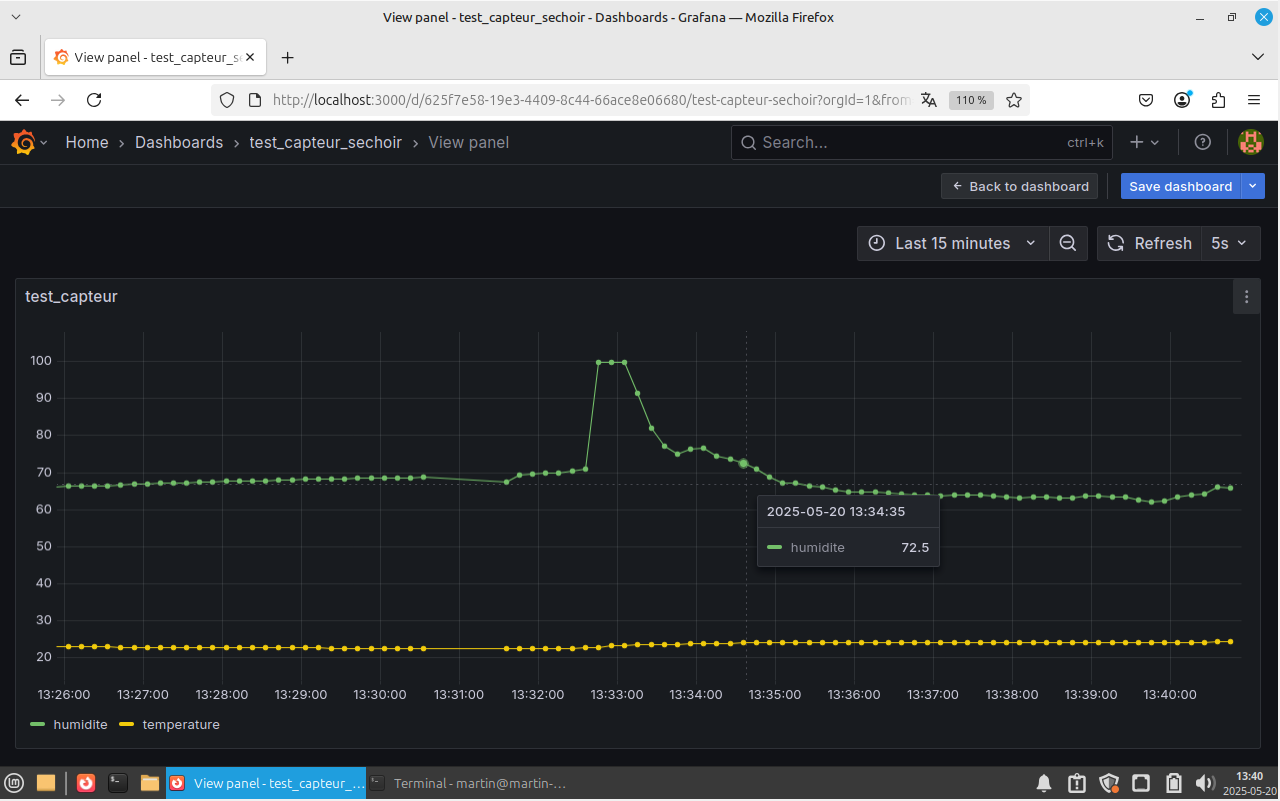This screenshot has width=1280, height=801.
Task: Click the volume speaker tray icon
Action: [1205, 783]
